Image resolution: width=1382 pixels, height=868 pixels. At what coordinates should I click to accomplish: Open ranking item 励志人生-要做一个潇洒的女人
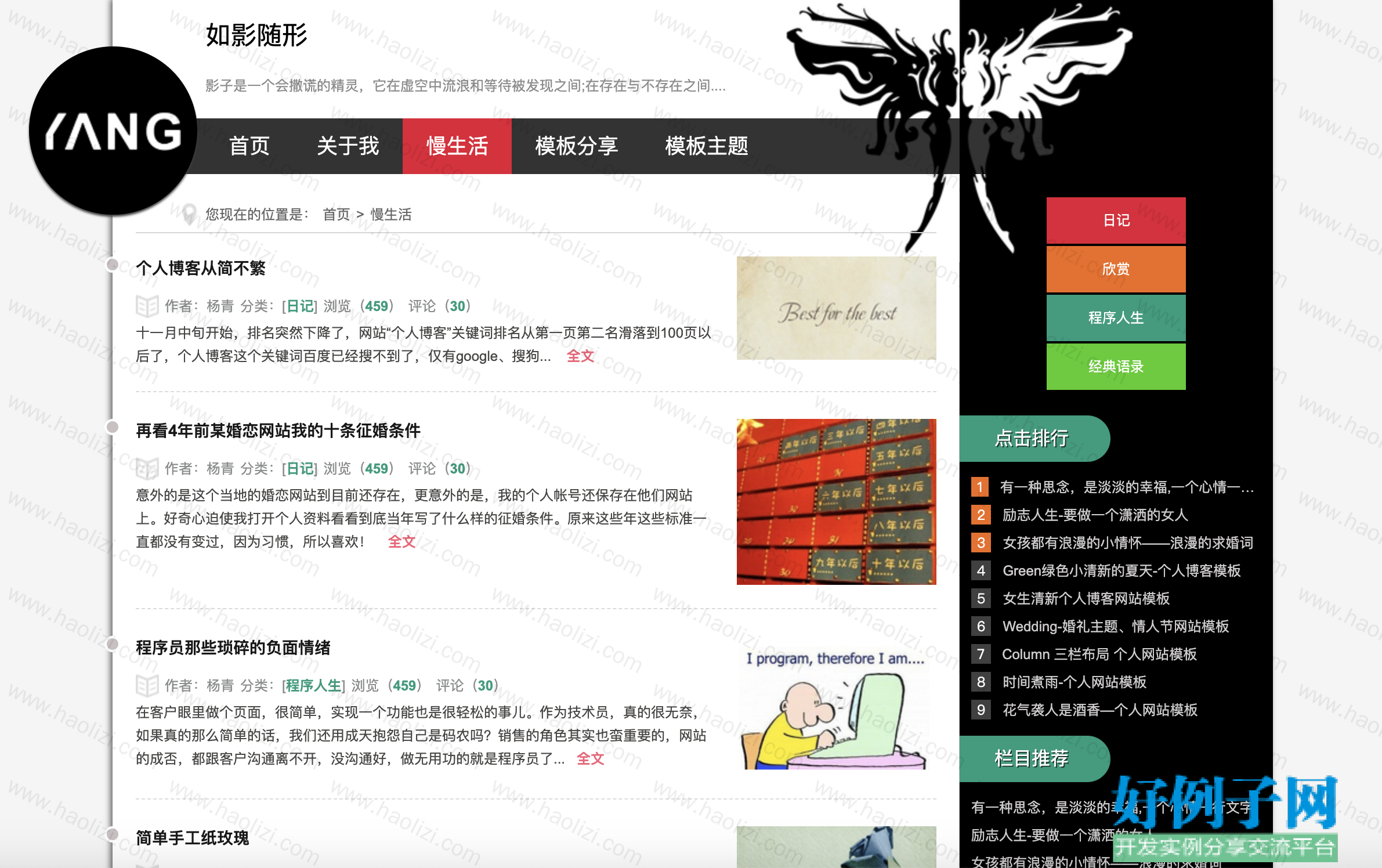pos(1095,515)
